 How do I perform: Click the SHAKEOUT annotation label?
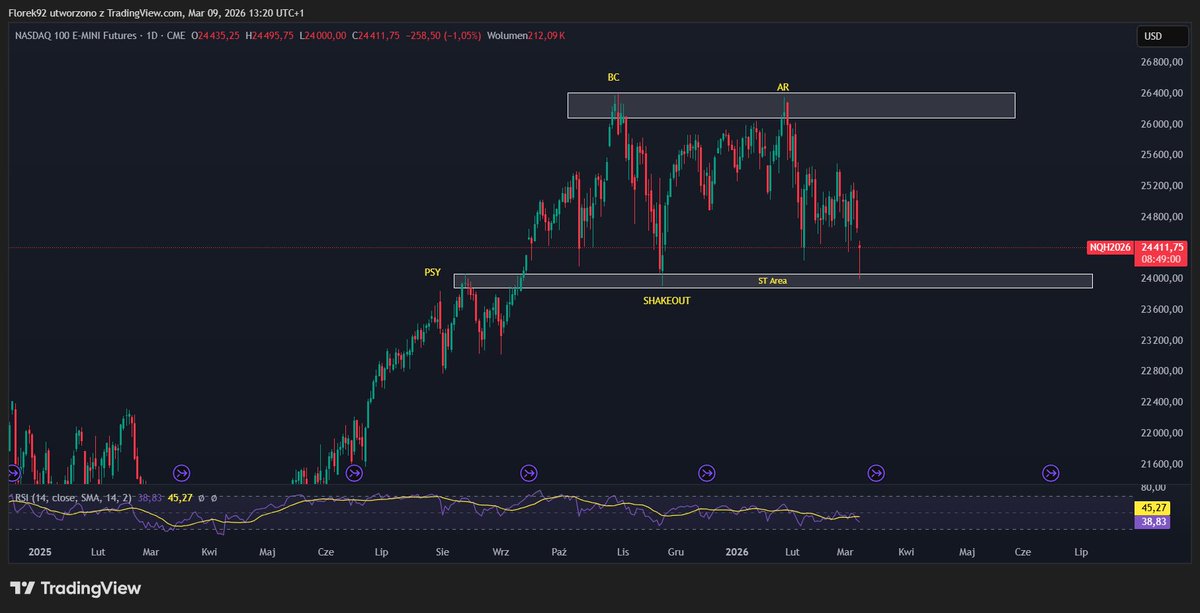coord(666,300)
